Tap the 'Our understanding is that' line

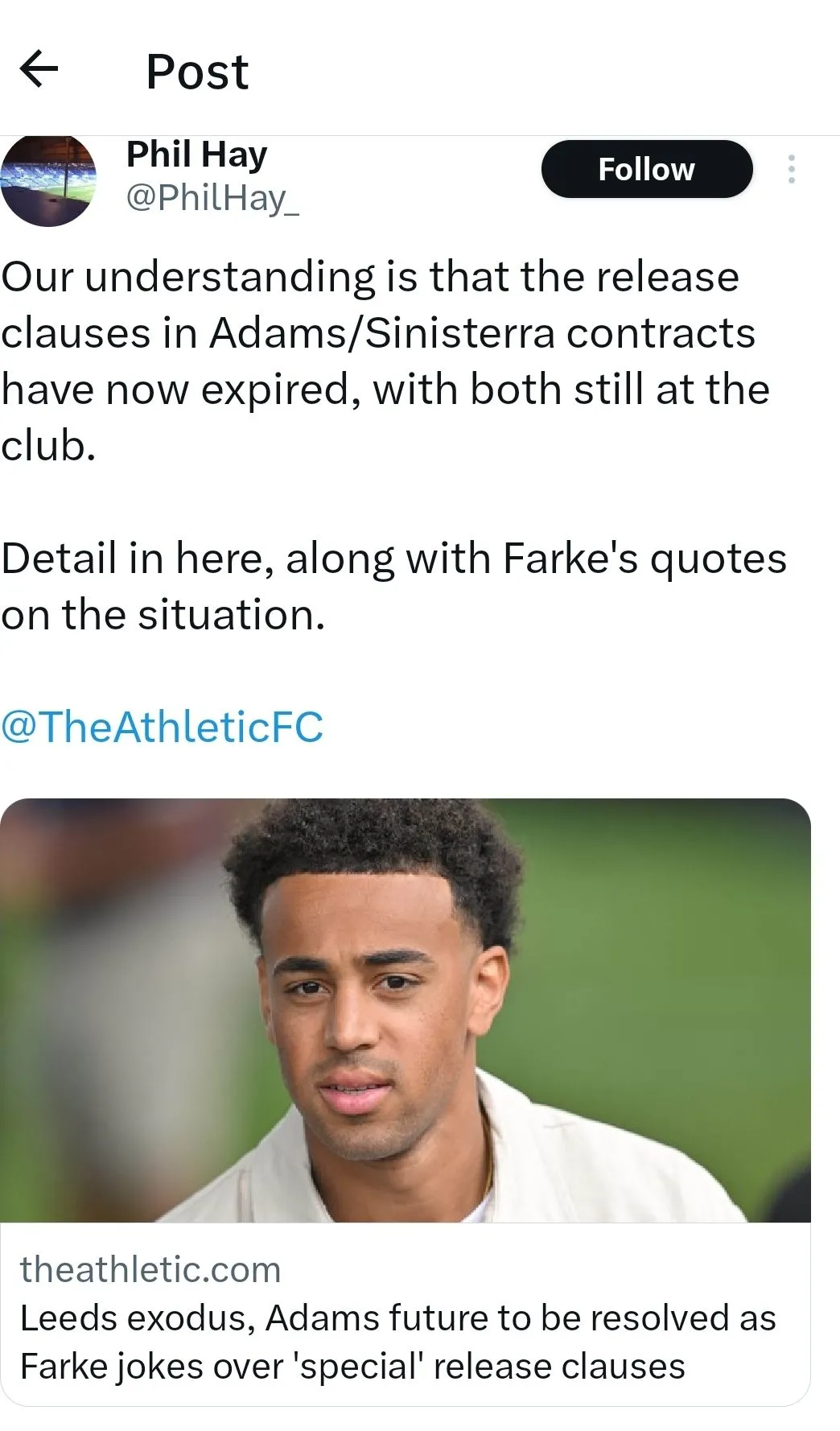click(x=370, y=277)
